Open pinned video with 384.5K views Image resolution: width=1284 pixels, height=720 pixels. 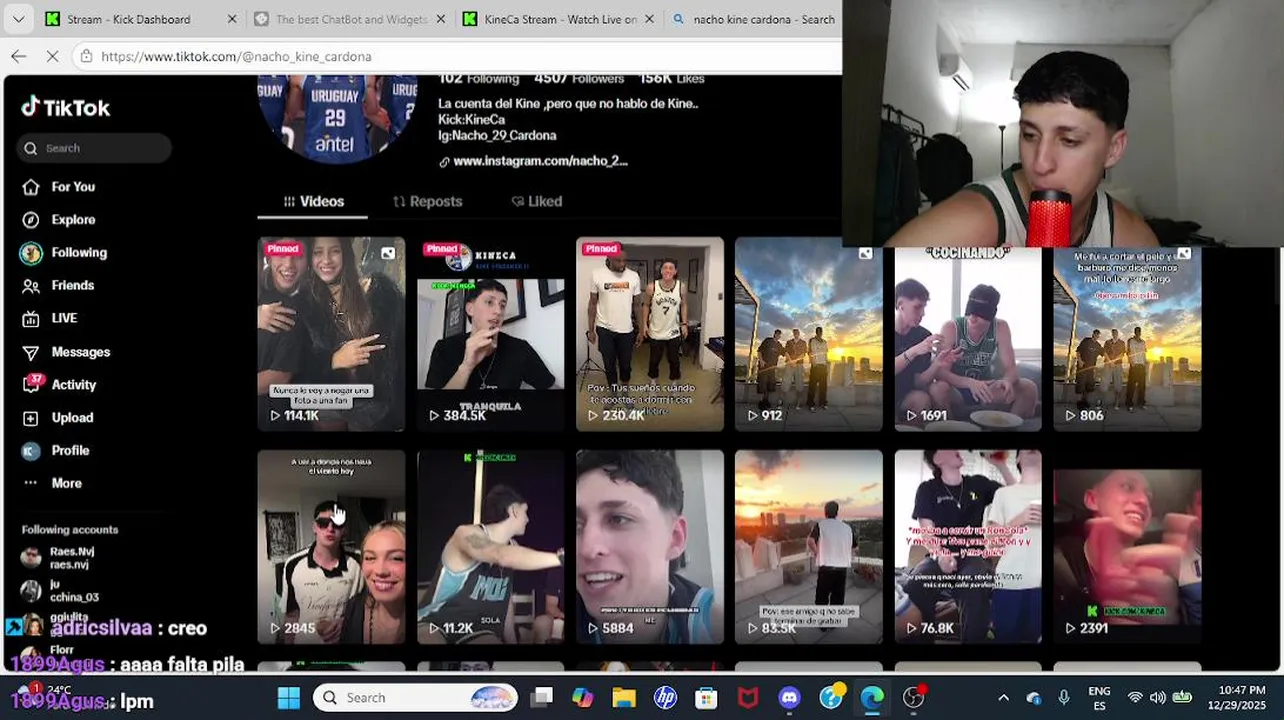[490, 334]
